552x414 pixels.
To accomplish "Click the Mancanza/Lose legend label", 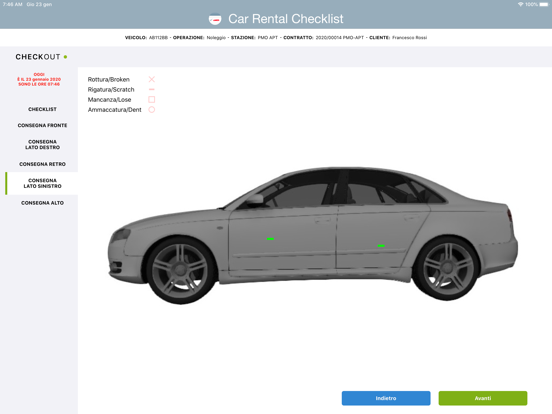I will point(109,100).
